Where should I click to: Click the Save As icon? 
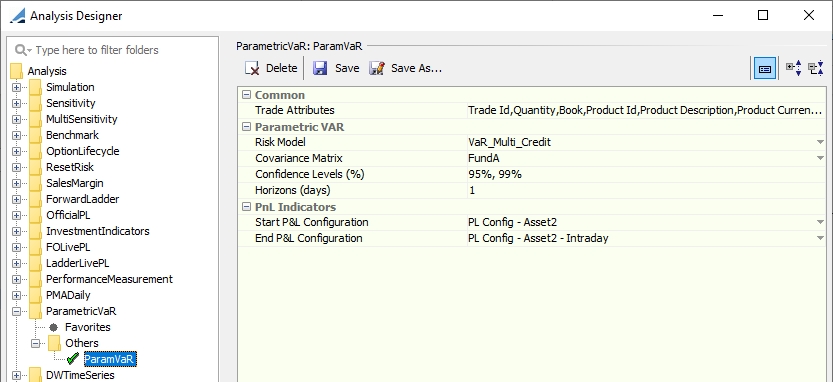coord(377,69)
